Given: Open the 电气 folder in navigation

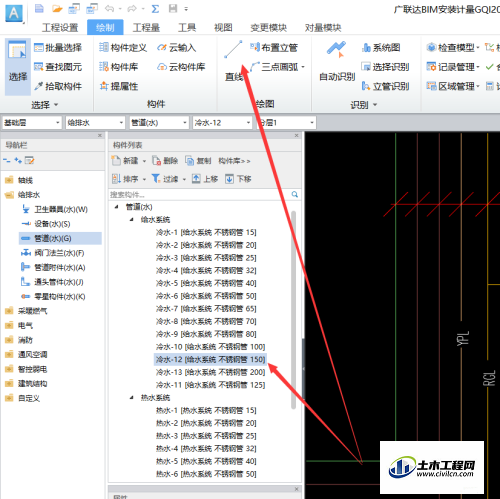Looking at the screenshot, I should click(19, 325).
